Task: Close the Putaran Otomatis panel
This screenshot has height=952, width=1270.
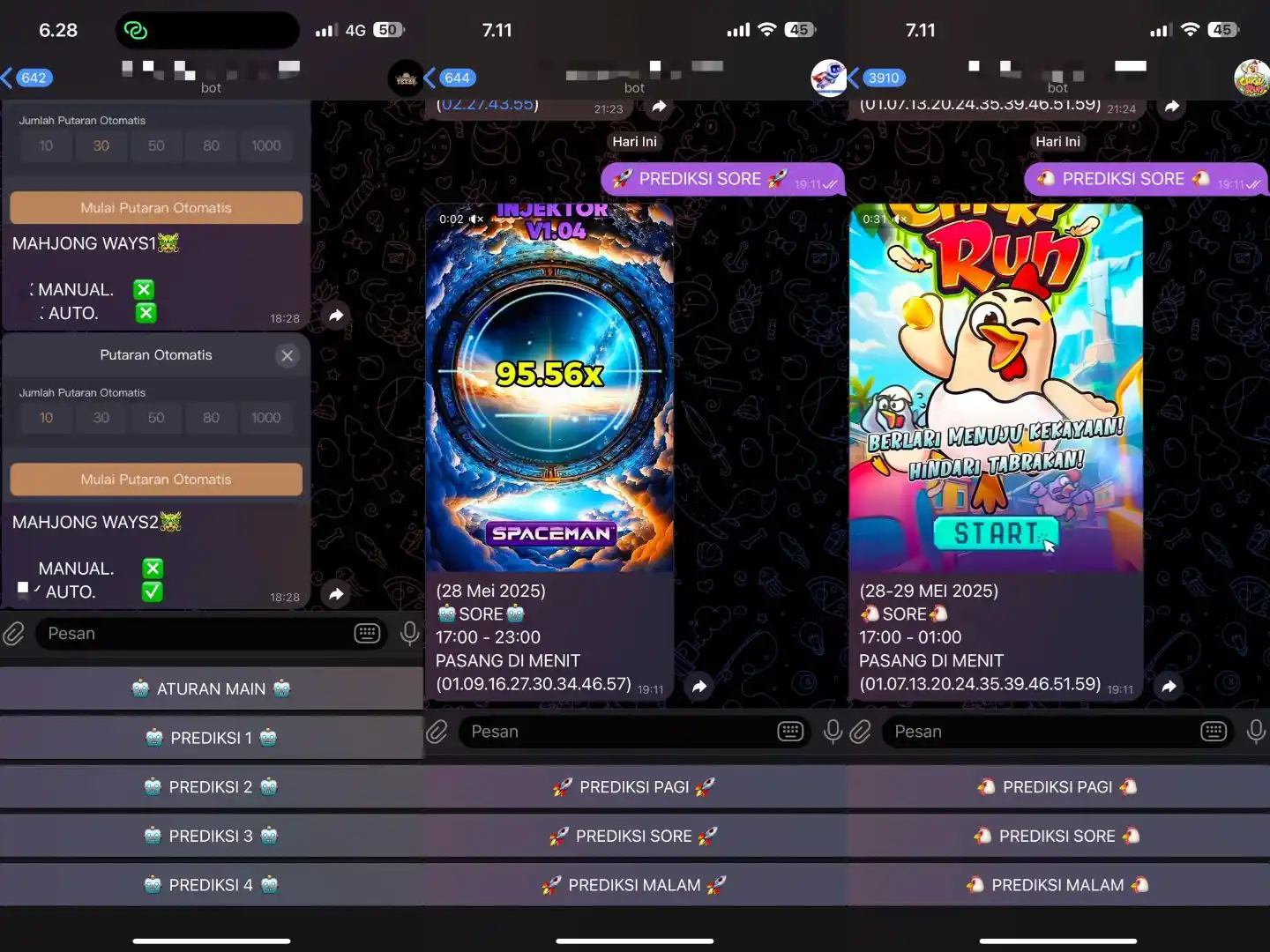Action: (x=287, y=355)
